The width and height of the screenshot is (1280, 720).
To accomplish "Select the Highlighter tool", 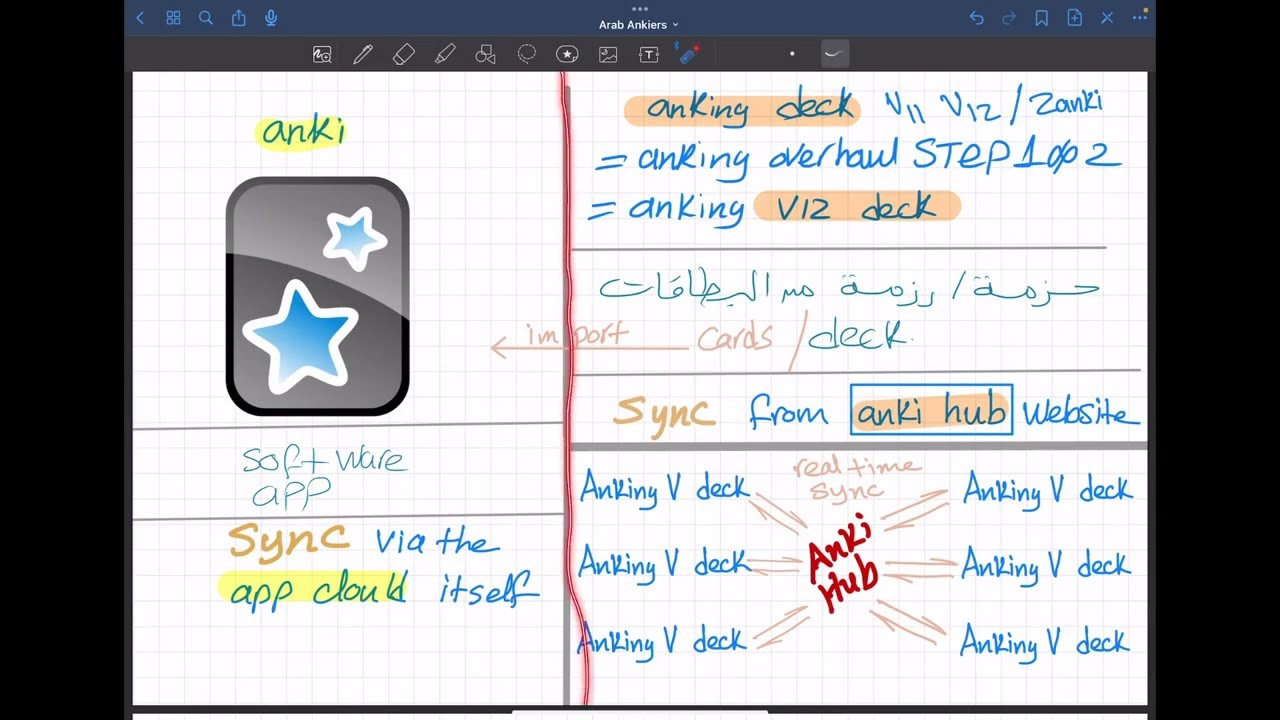I will [x=445, y=55].
